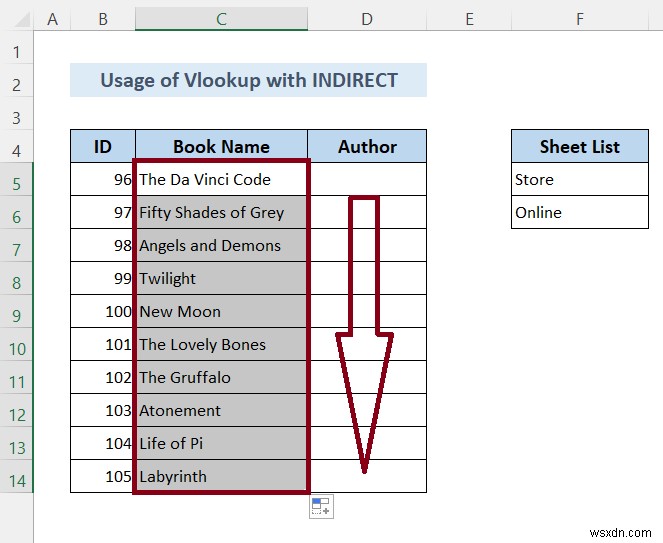
Task: Open the Auto Fill Options icon
Action: pos(321,506)
